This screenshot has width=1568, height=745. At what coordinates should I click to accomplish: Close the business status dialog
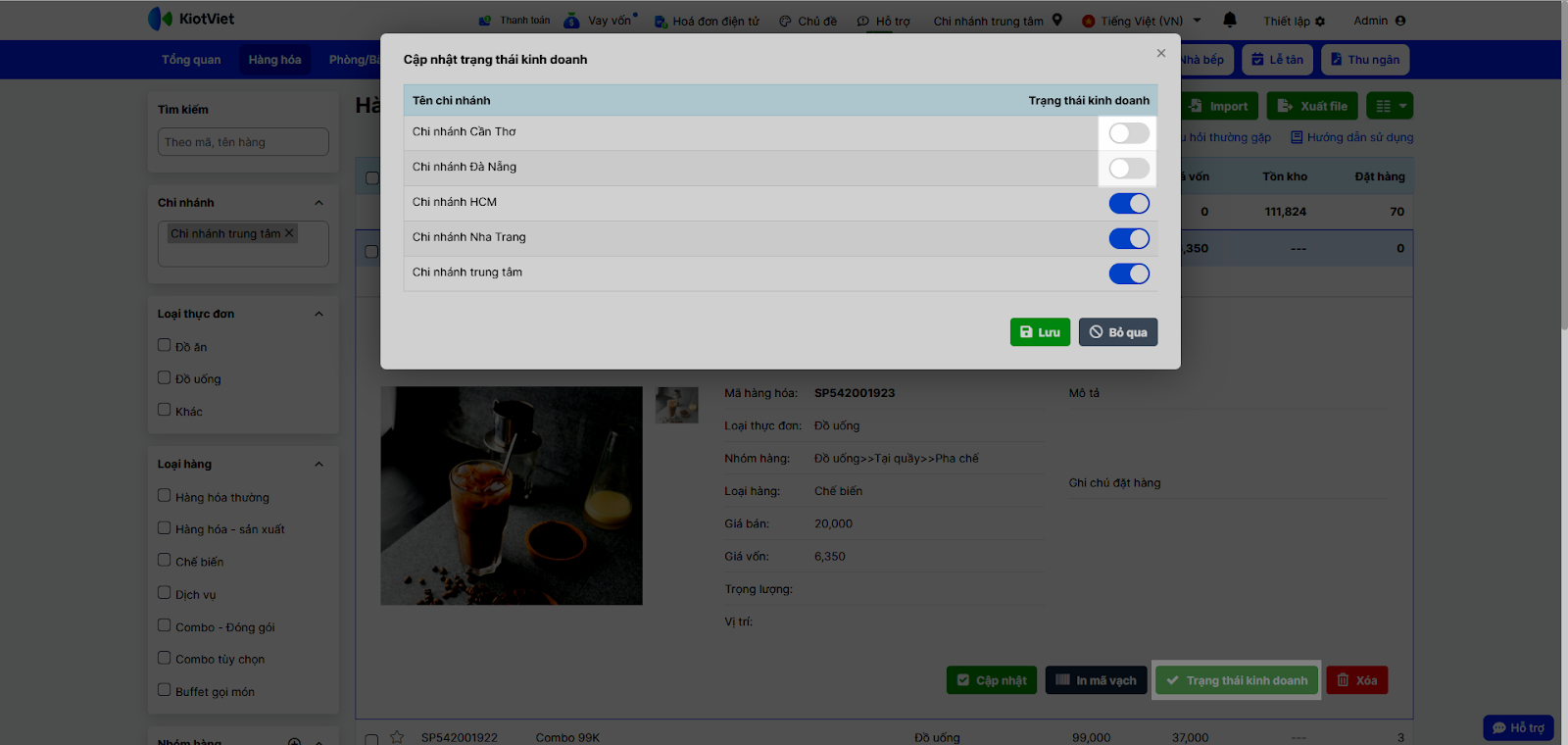coord(1161,53)
